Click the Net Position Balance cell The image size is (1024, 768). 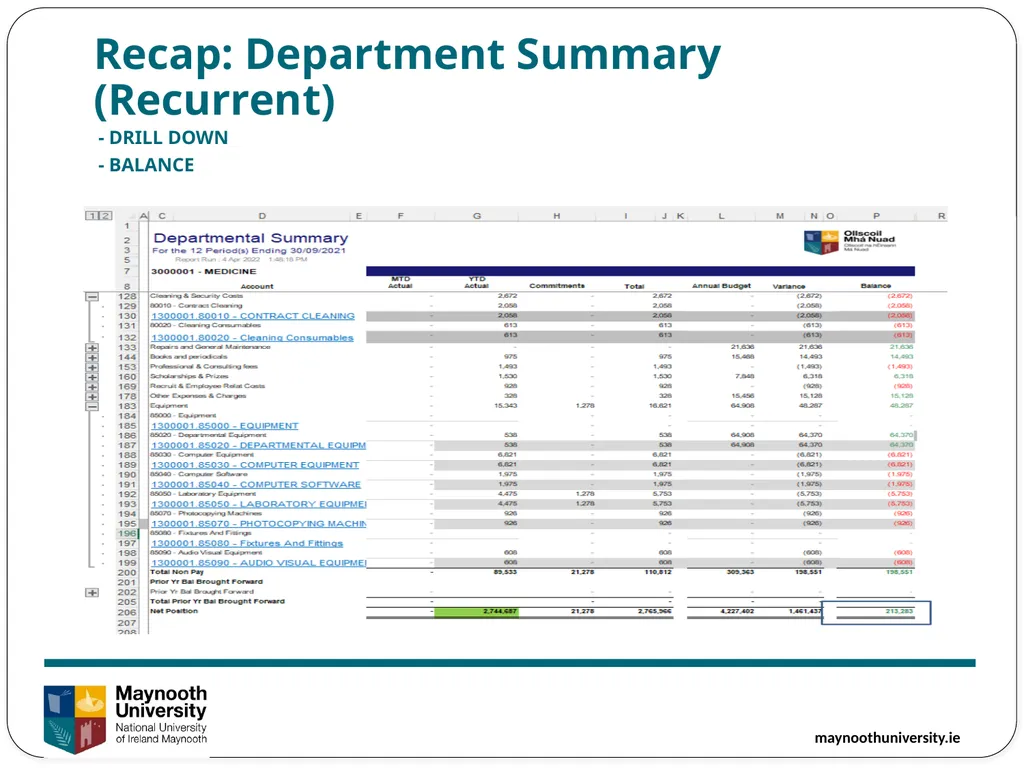[x=876, y=613]
